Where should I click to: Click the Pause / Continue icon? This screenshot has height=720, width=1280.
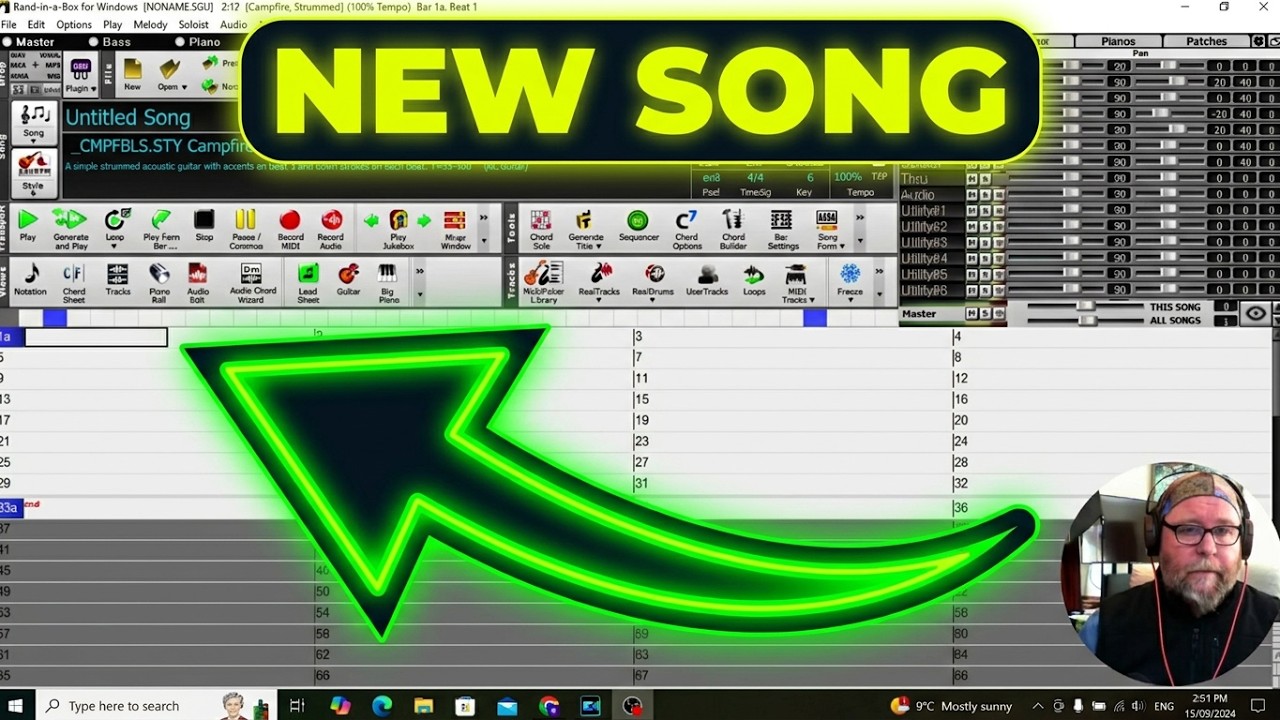tap(246, 227)
